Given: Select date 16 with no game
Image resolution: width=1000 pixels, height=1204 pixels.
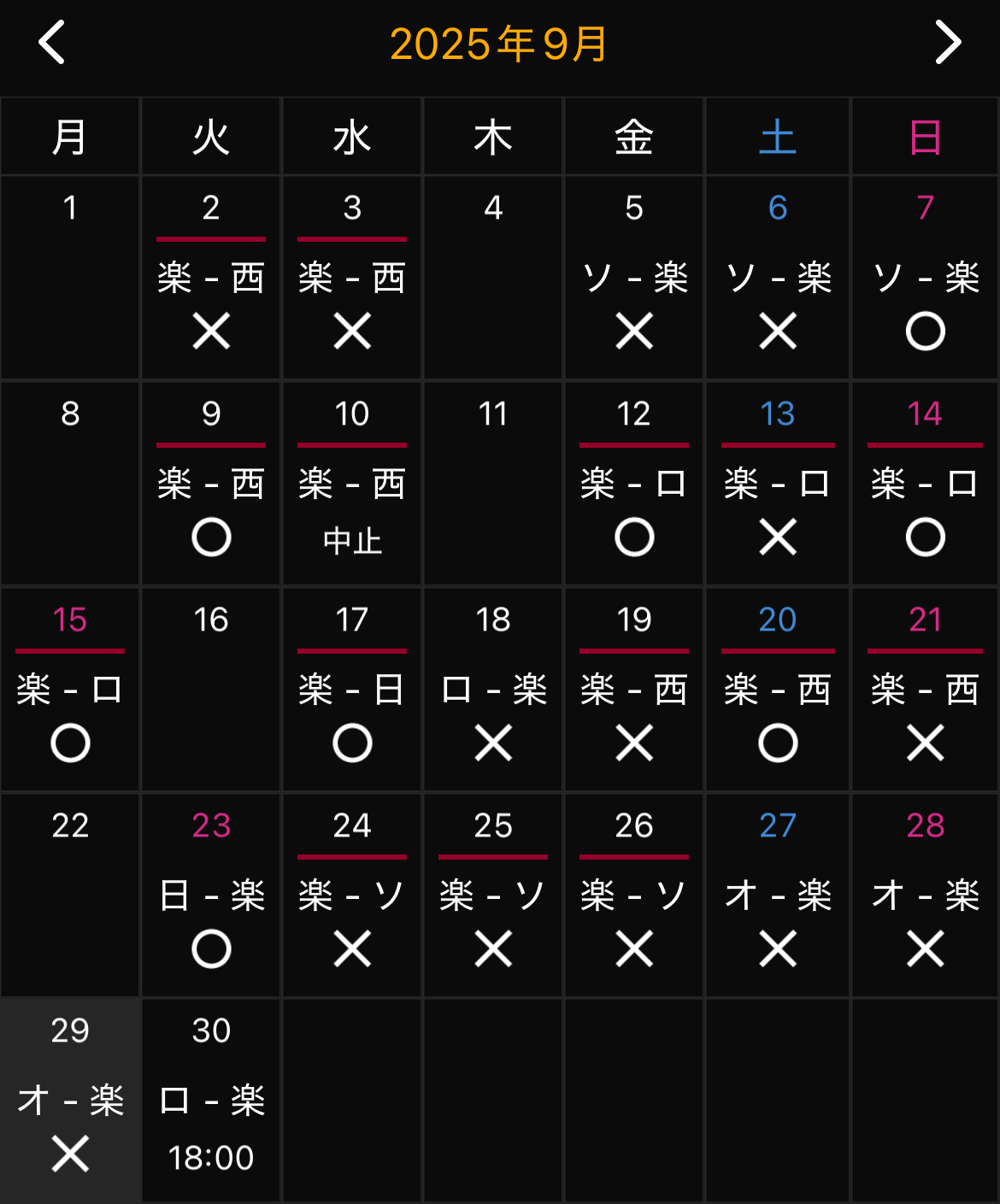Looking at the screenshot, I should pos(211,620).
